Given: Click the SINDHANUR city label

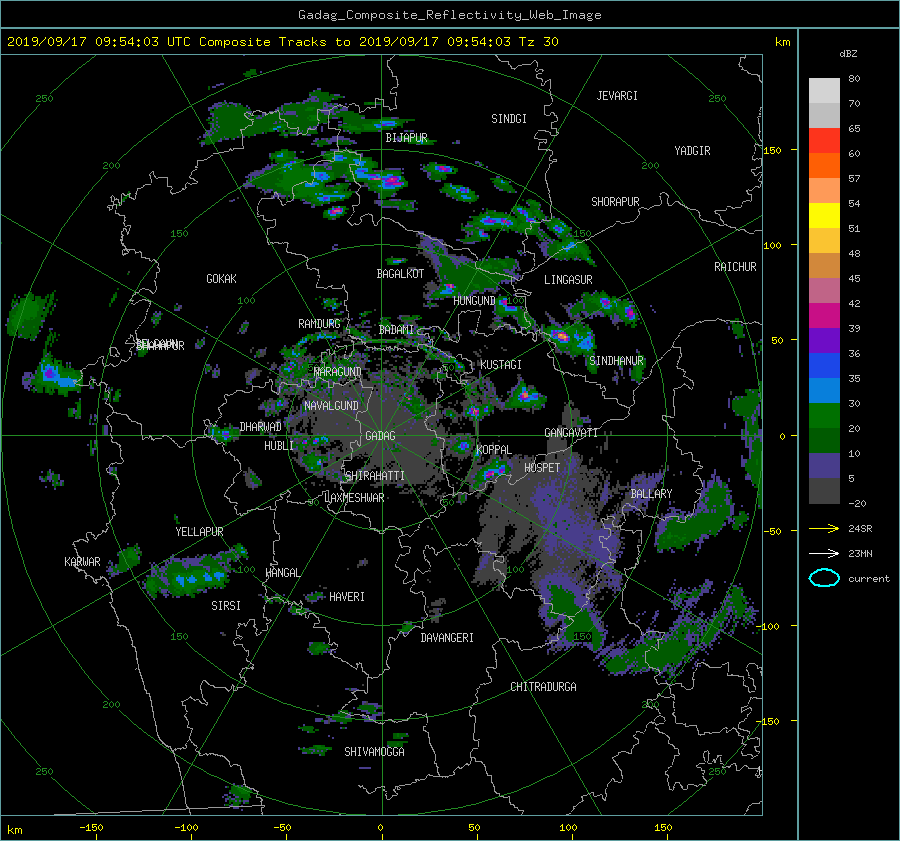Looking at the screenshot, I should click(616, 361).
